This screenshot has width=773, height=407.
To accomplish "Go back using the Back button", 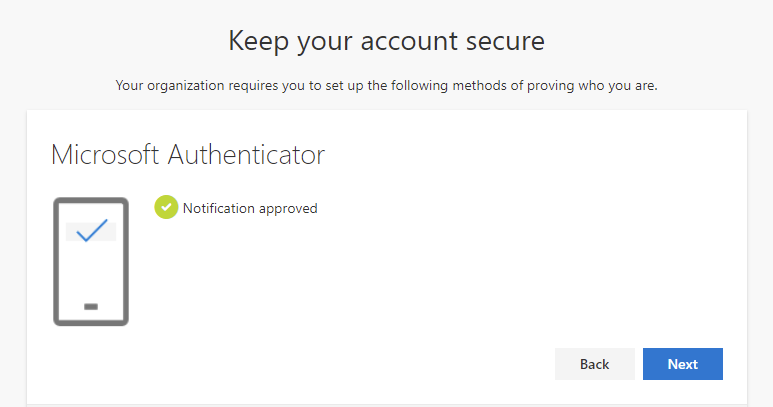I will point(595,364).
